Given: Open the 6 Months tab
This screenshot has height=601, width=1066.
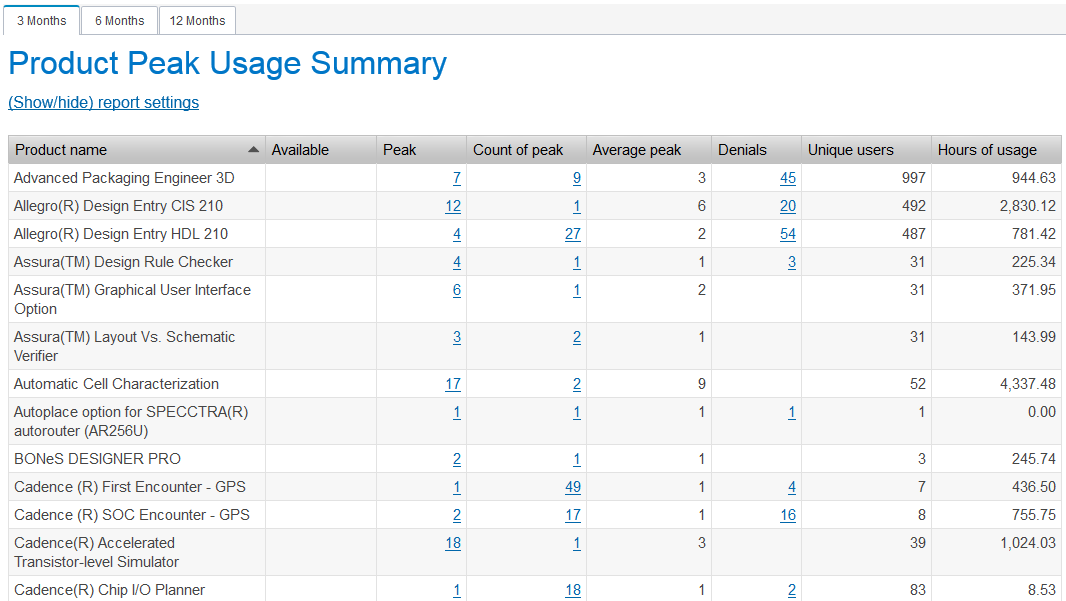Looking at the screenshot, I should [119, 20].
